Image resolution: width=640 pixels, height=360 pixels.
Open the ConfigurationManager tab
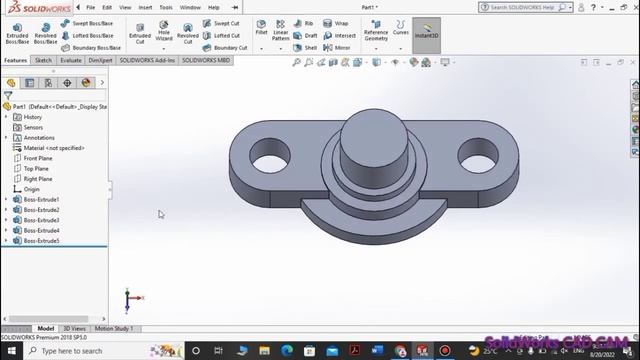click(48, 83)
